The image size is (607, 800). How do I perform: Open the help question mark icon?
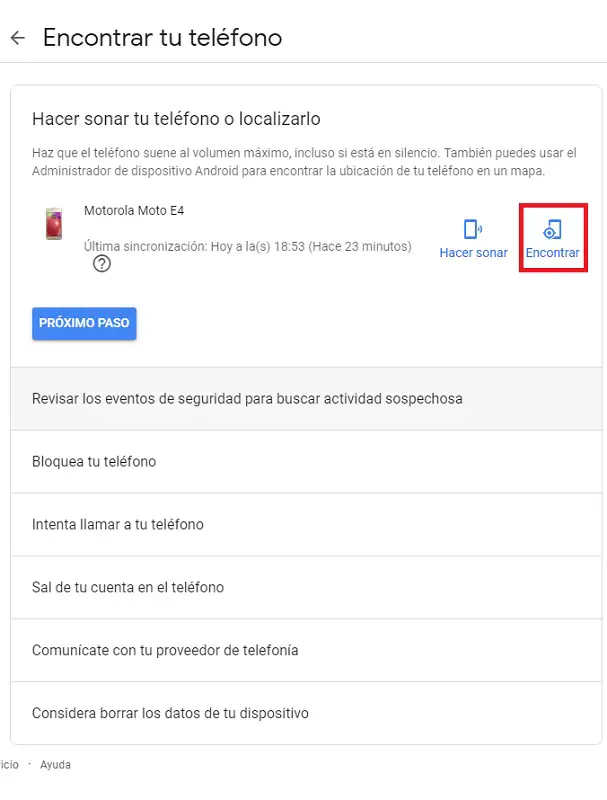(102, 264)
